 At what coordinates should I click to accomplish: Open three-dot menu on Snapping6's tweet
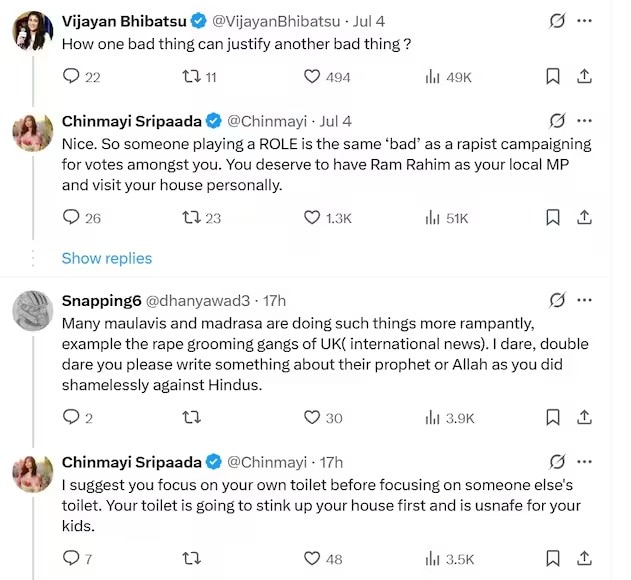[584, 300]
